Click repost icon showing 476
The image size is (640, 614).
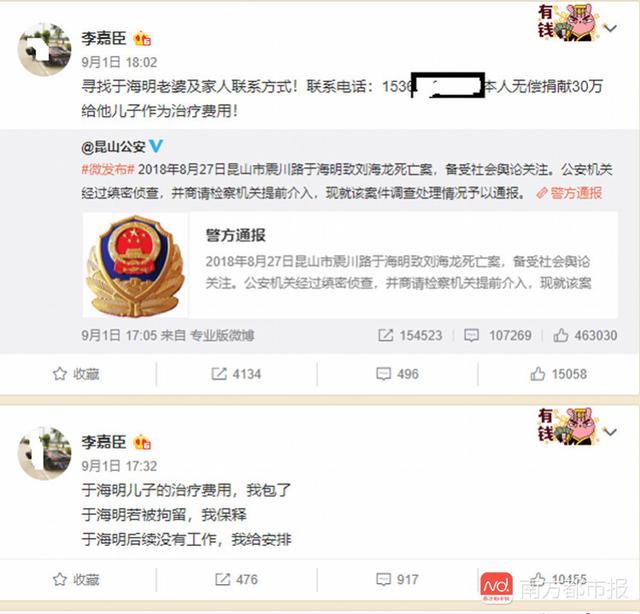[x=222, y=579]
